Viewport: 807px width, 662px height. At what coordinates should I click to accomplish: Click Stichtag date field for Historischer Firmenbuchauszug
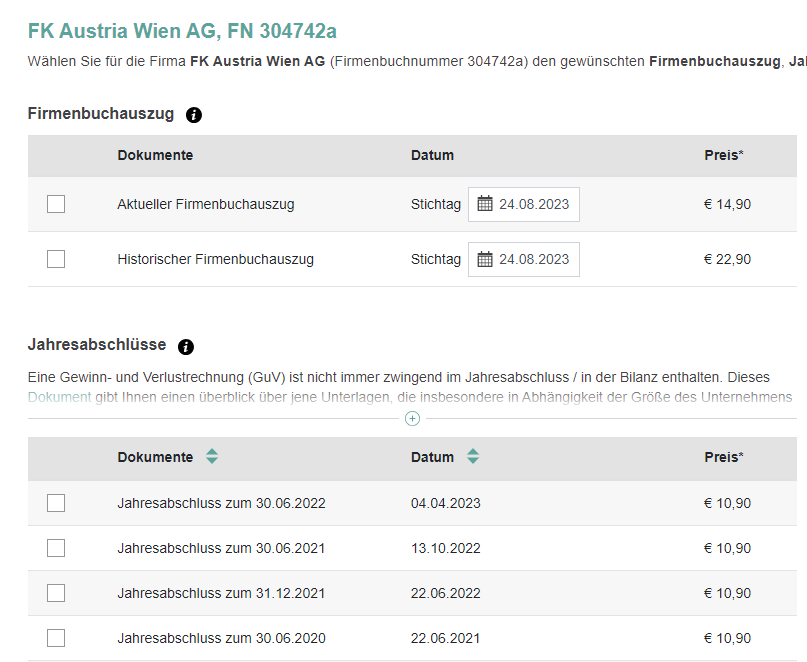click(x=534, y=259)
